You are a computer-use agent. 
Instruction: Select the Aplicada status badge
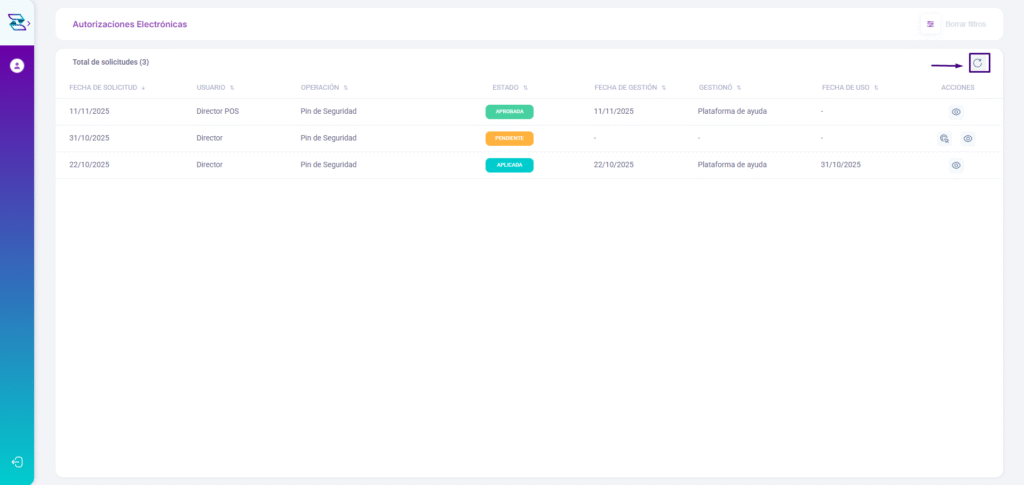[509, 165]
